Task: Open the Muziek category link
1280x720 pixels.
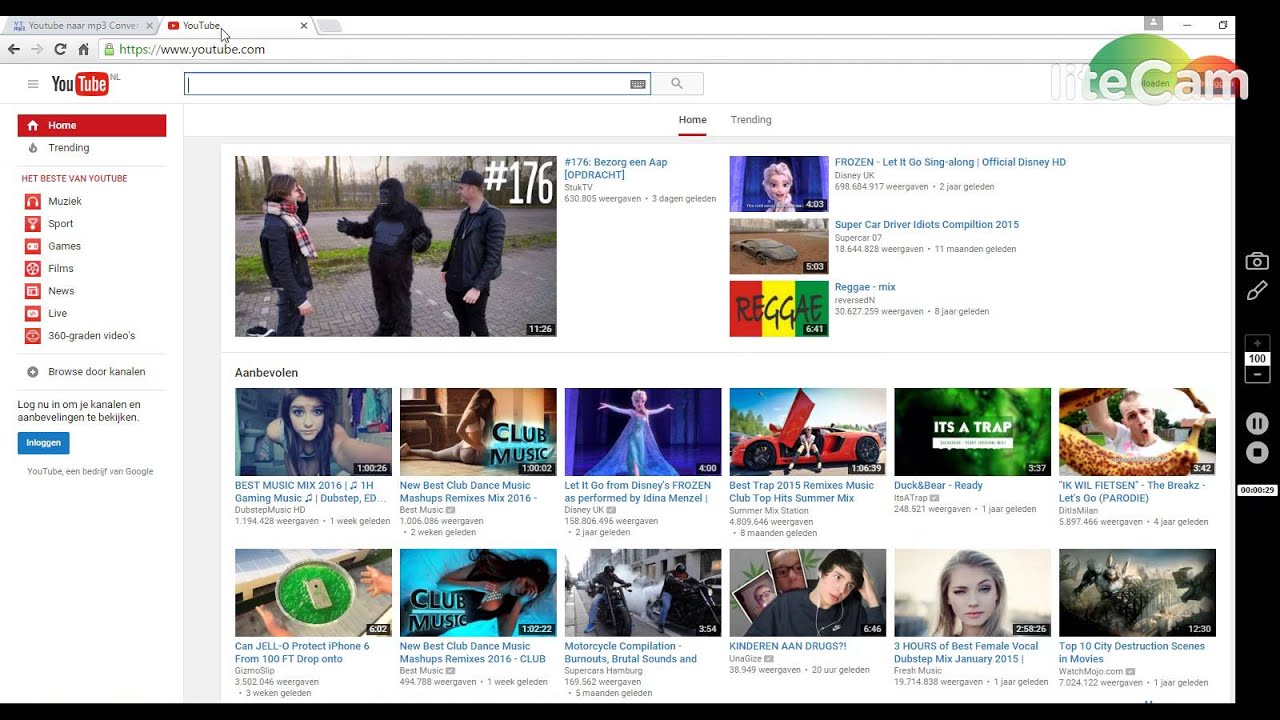Action: point(65,201)
